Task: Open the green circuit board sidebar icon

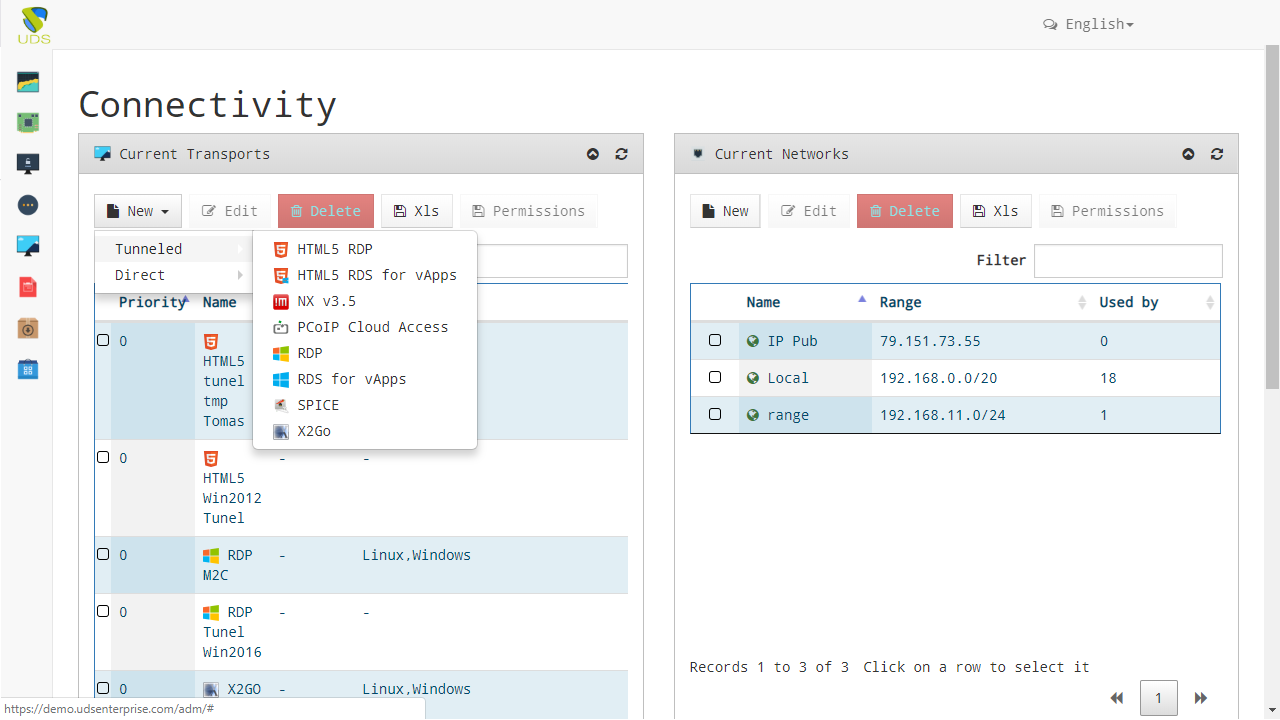Action: [x=28, y=123]
